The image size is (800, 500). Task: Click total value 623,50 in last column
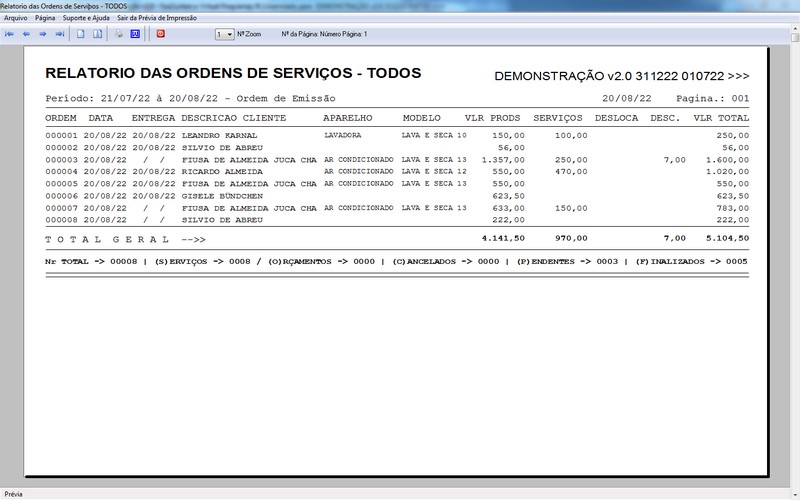(x=733, y=196)
